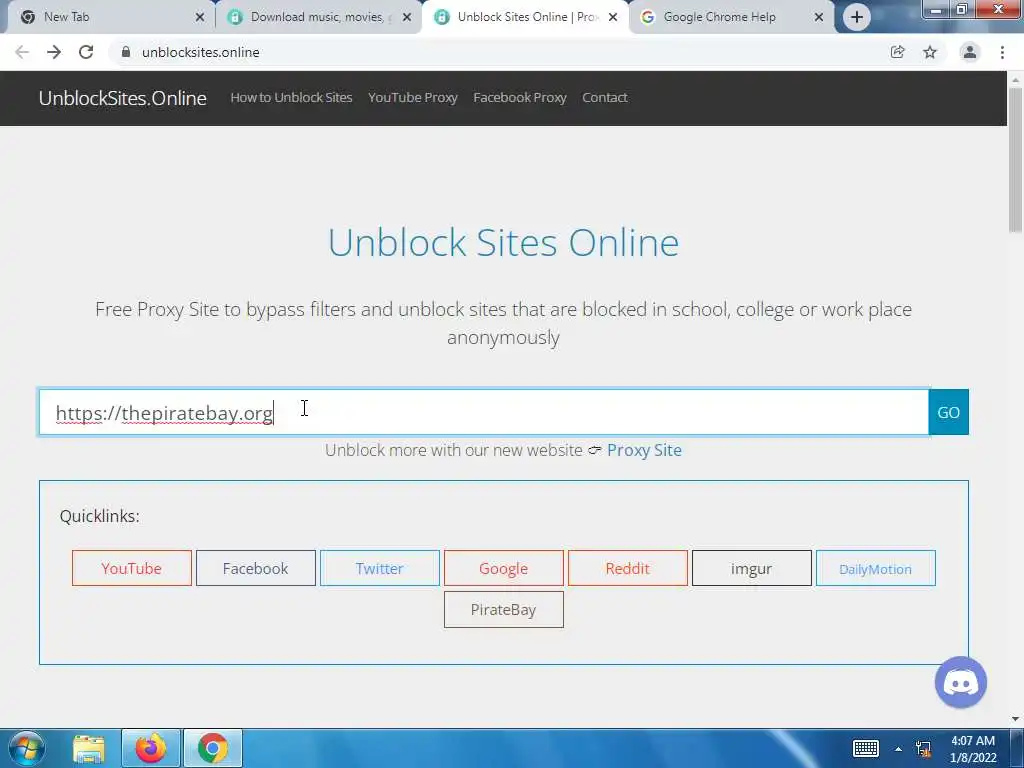Click the page vertical scrollbar thumb
This screenshot has width=1024, height=768.
(1016, 160)
